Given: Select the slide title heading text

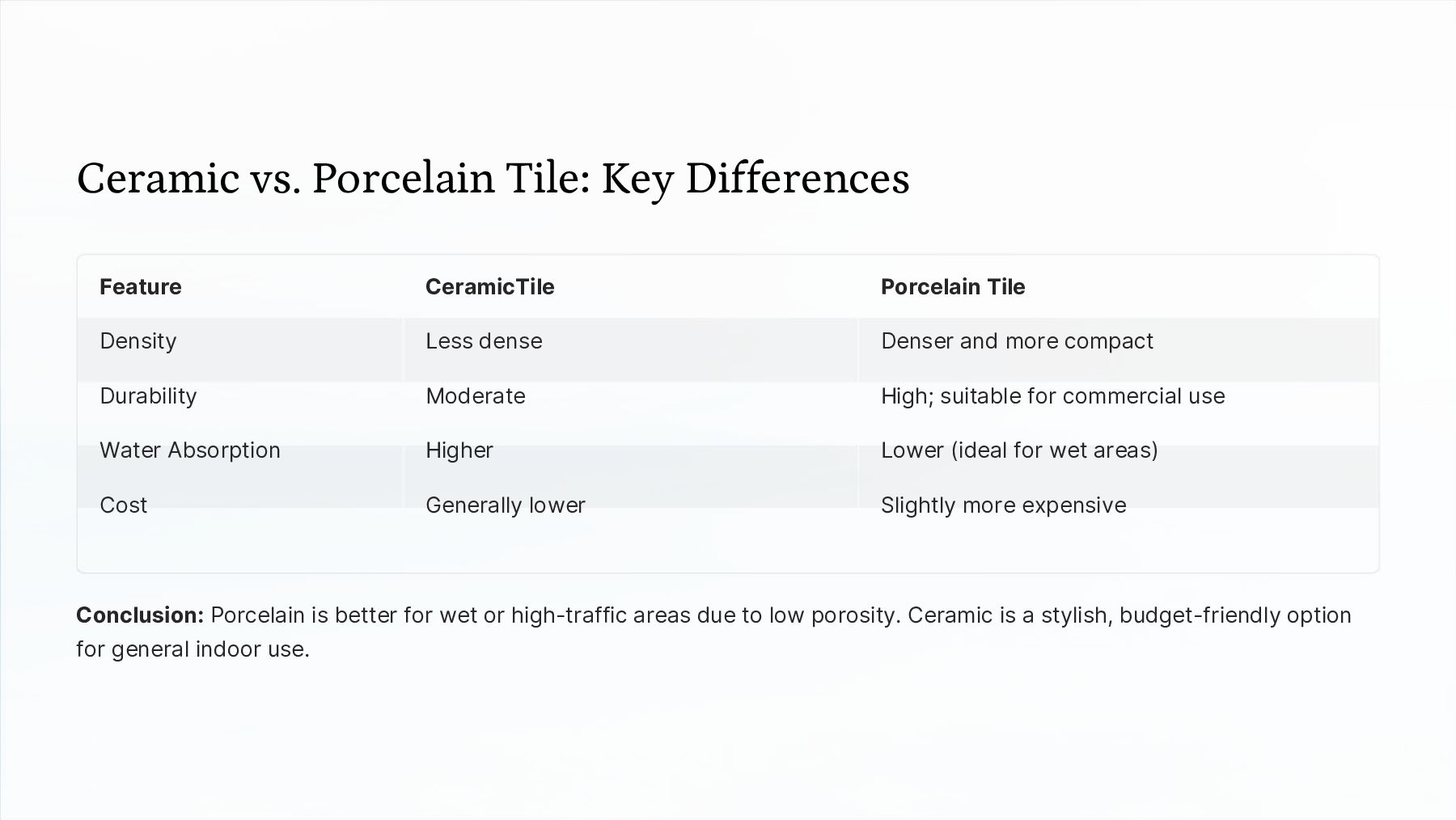Looking at the screenshot, I should pos(493,179).
